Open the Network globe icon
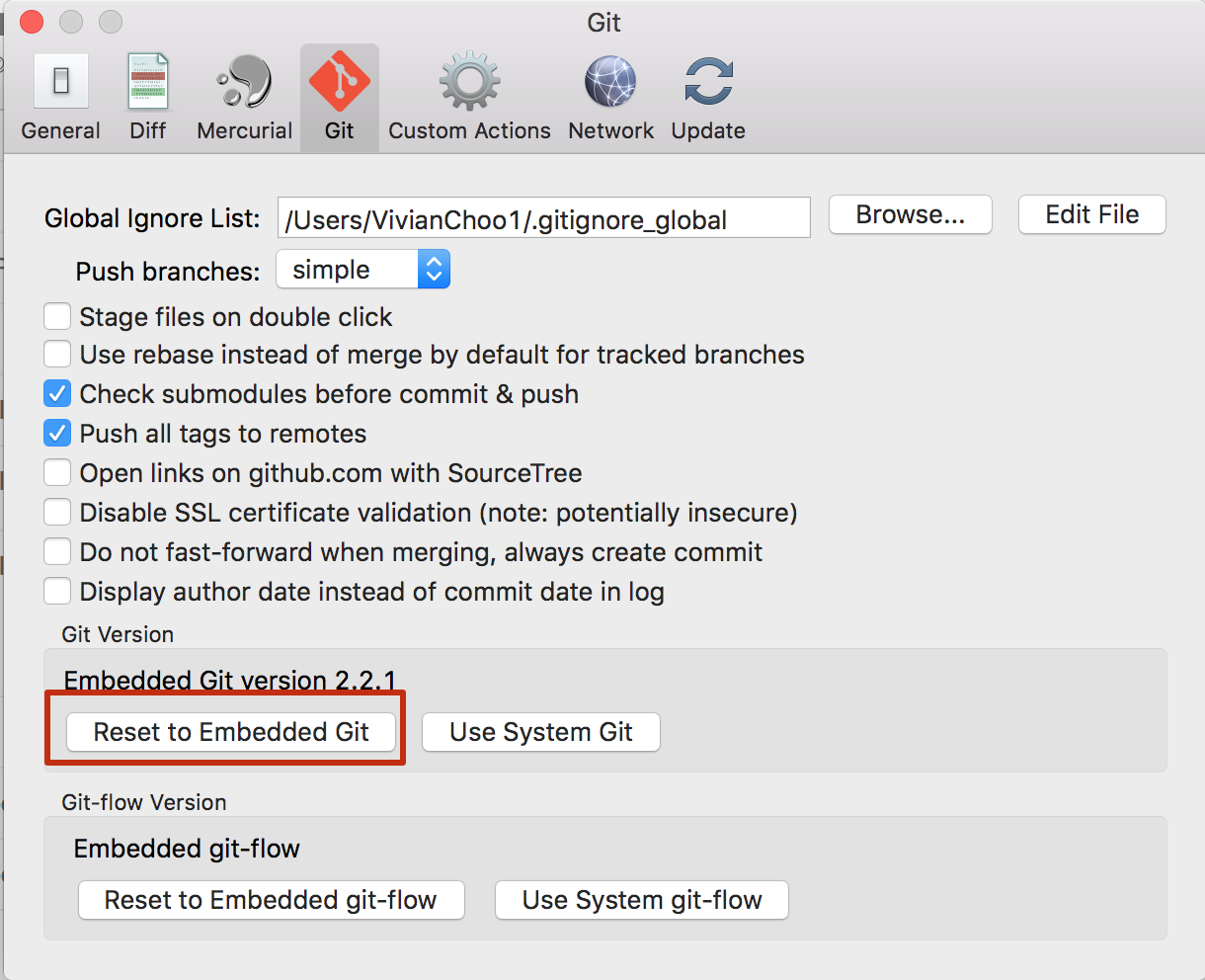Viewport: 1205px width, 980px height. point(610,81)
